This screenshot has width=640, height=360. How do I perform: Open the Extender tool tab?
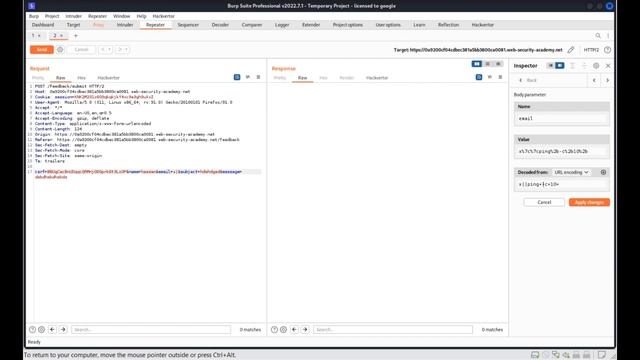point(311,25)
